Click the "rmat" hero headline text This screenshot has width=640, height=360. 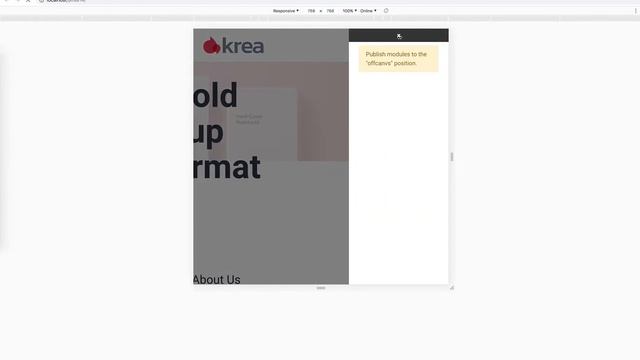tap(227, 167)
